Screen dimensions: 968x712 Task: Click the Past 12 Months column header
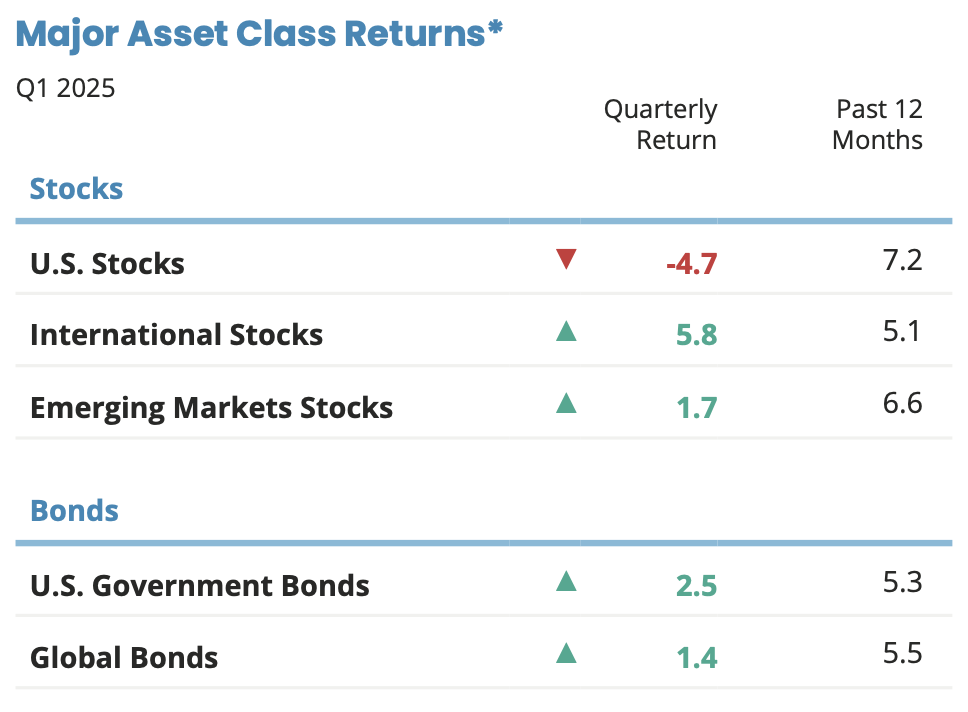point(877,124)
